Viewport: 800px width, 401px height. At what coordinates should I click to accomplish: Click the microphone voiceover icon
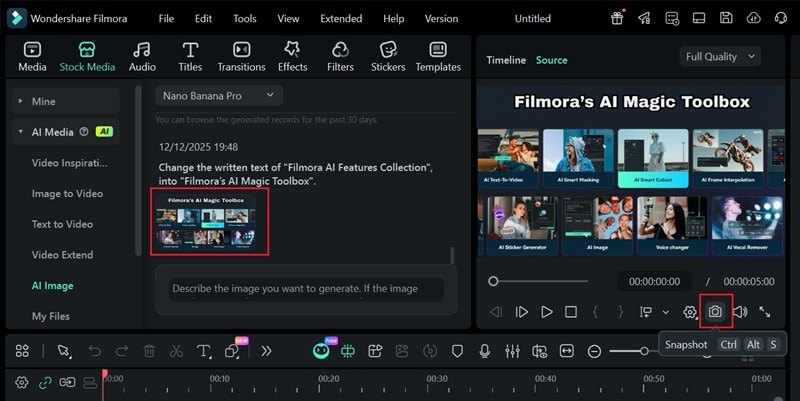[x=485, y=351]
